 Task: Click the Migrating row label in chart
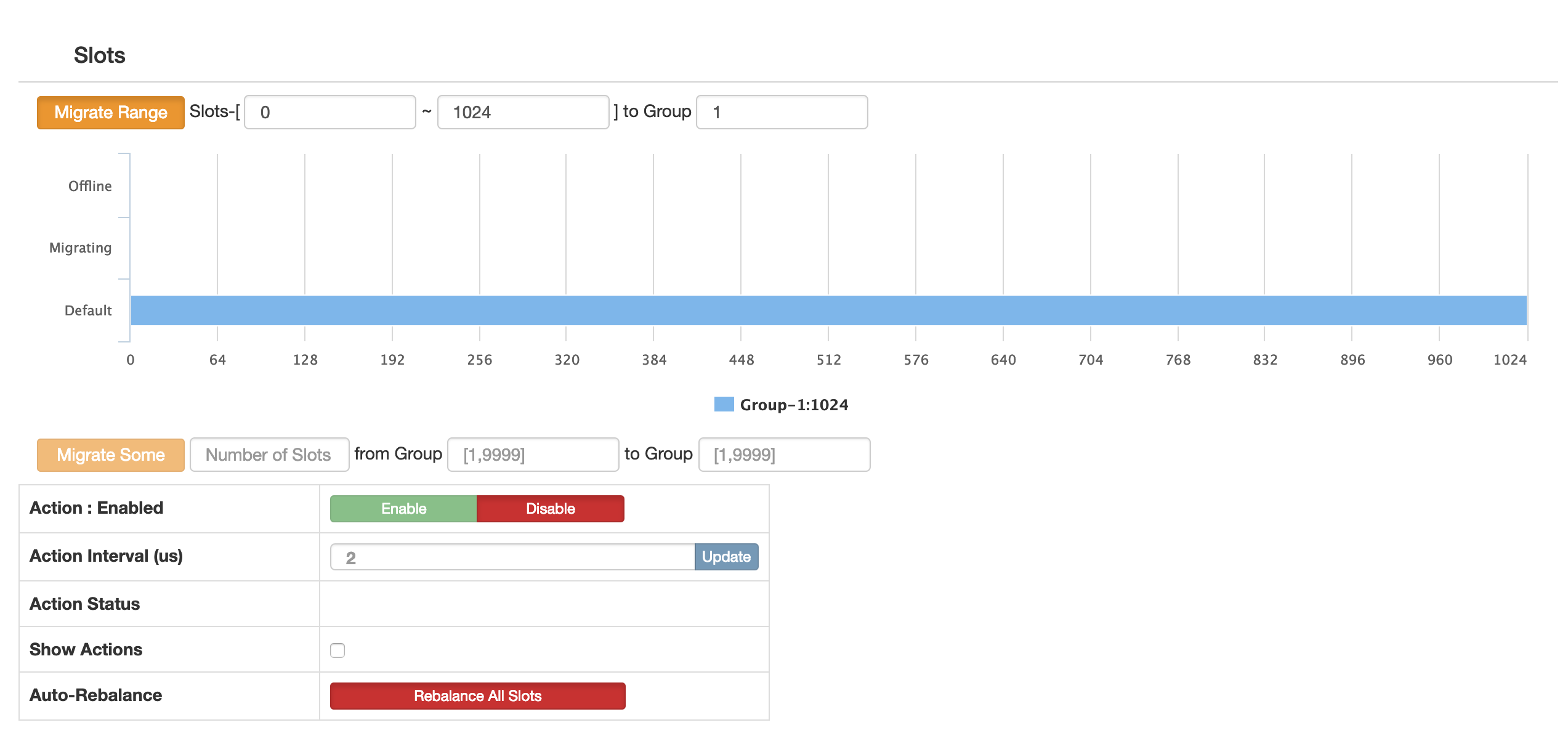pyautogui.click(x=81, y=248)
